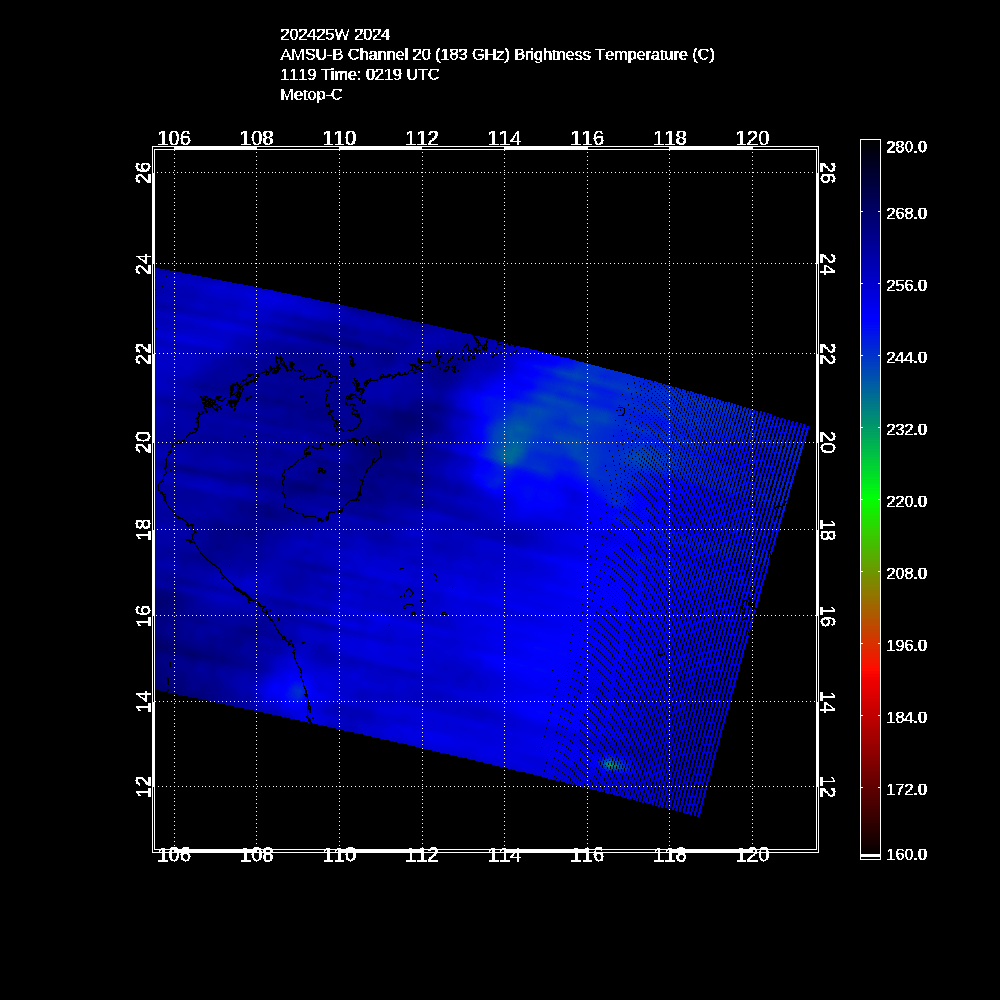Click the Hainan island outline on the map

click(x=332, y=479)
